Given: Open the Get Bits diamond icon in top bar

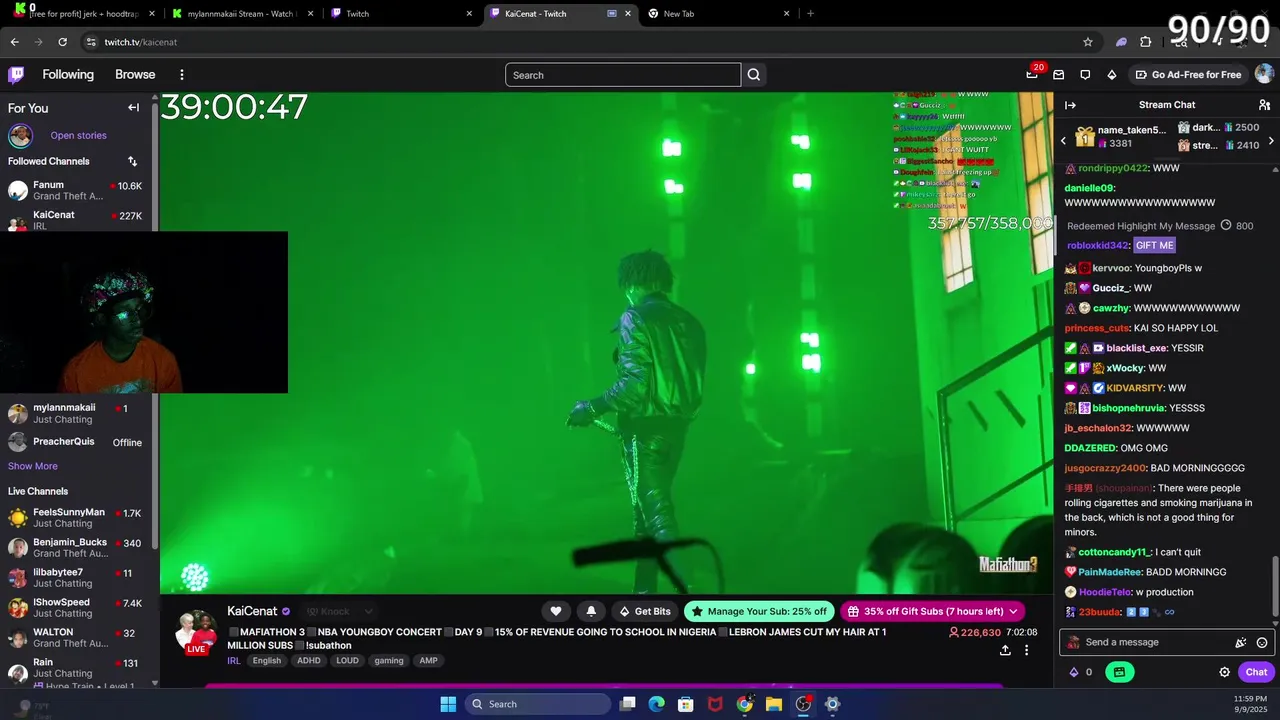Looking at the screenshot, I should pyautogui.click(x=1111, y=74).
